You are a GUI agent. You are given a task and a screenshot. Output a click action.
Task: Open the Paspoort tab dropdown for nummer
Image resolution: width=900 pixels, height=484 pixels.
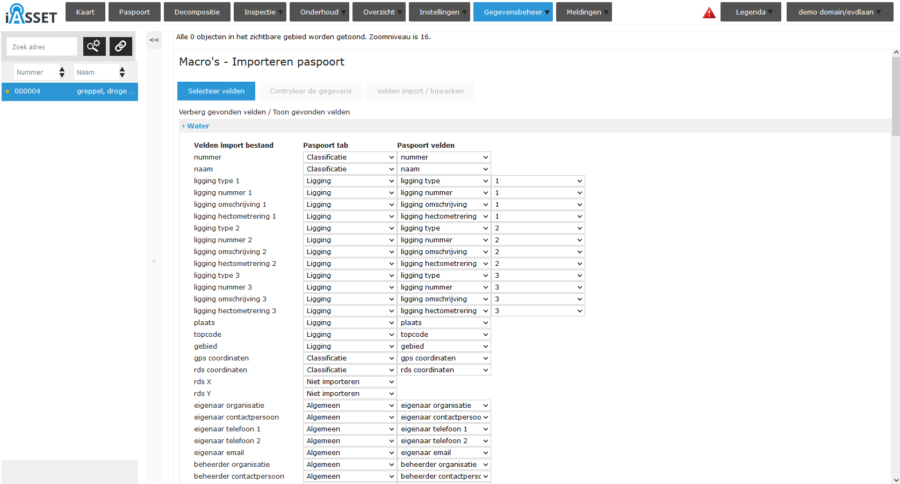(x=350, y=157)
